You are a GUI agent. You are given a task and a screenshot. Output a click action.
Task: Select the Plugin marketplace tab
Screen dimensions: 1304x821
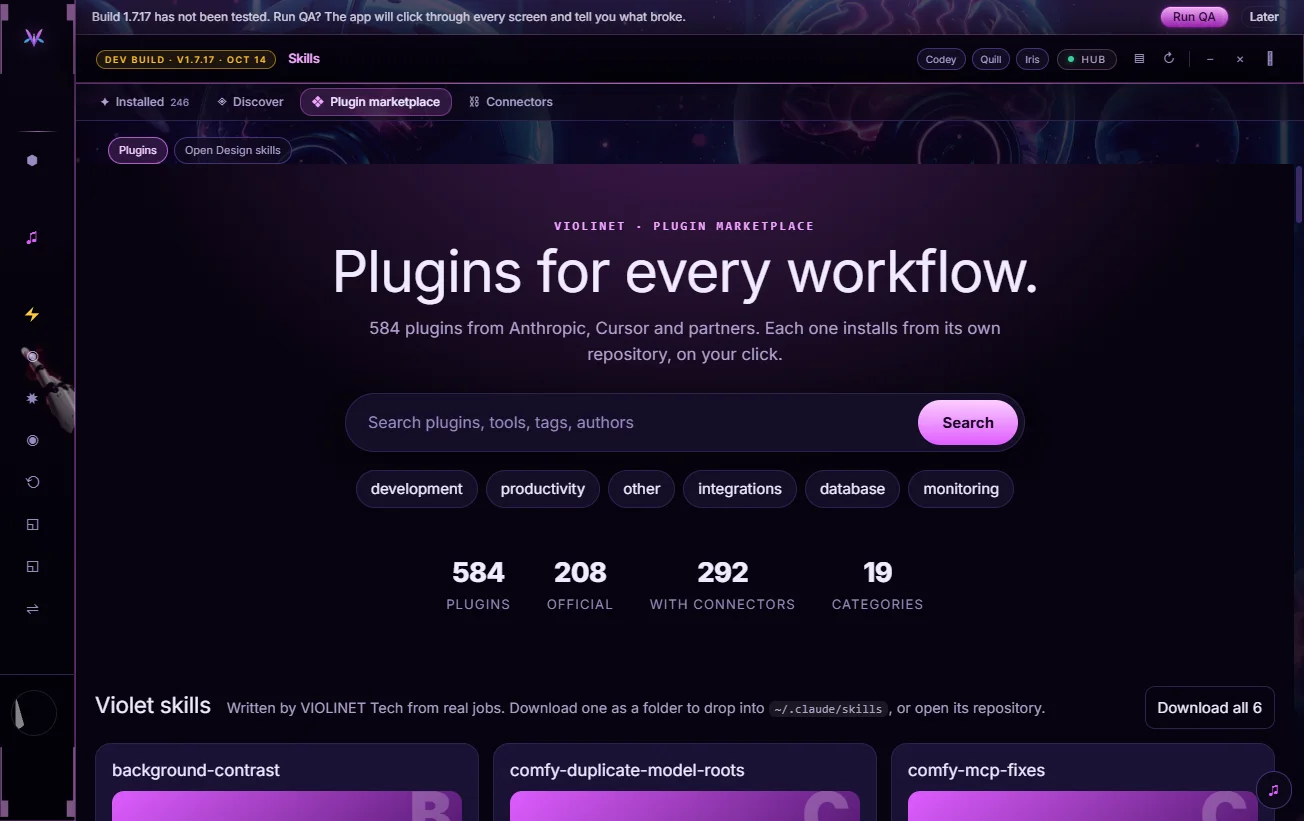click(376, 102)
